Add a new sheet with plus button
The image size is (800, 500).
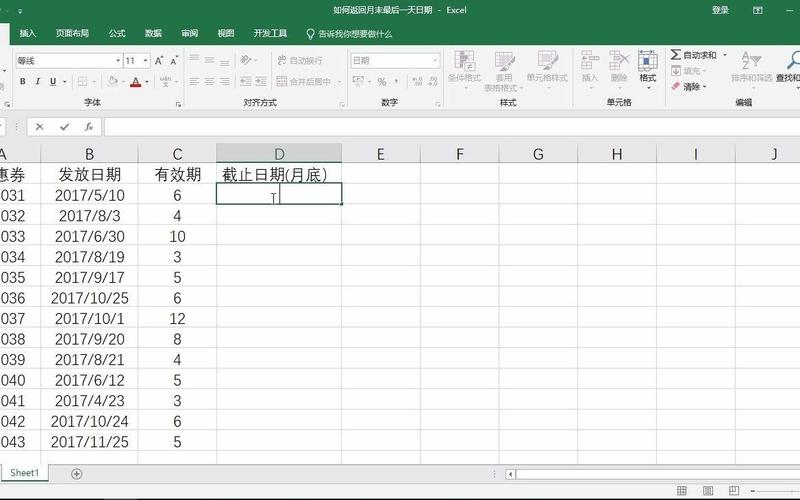pos(77,474)
